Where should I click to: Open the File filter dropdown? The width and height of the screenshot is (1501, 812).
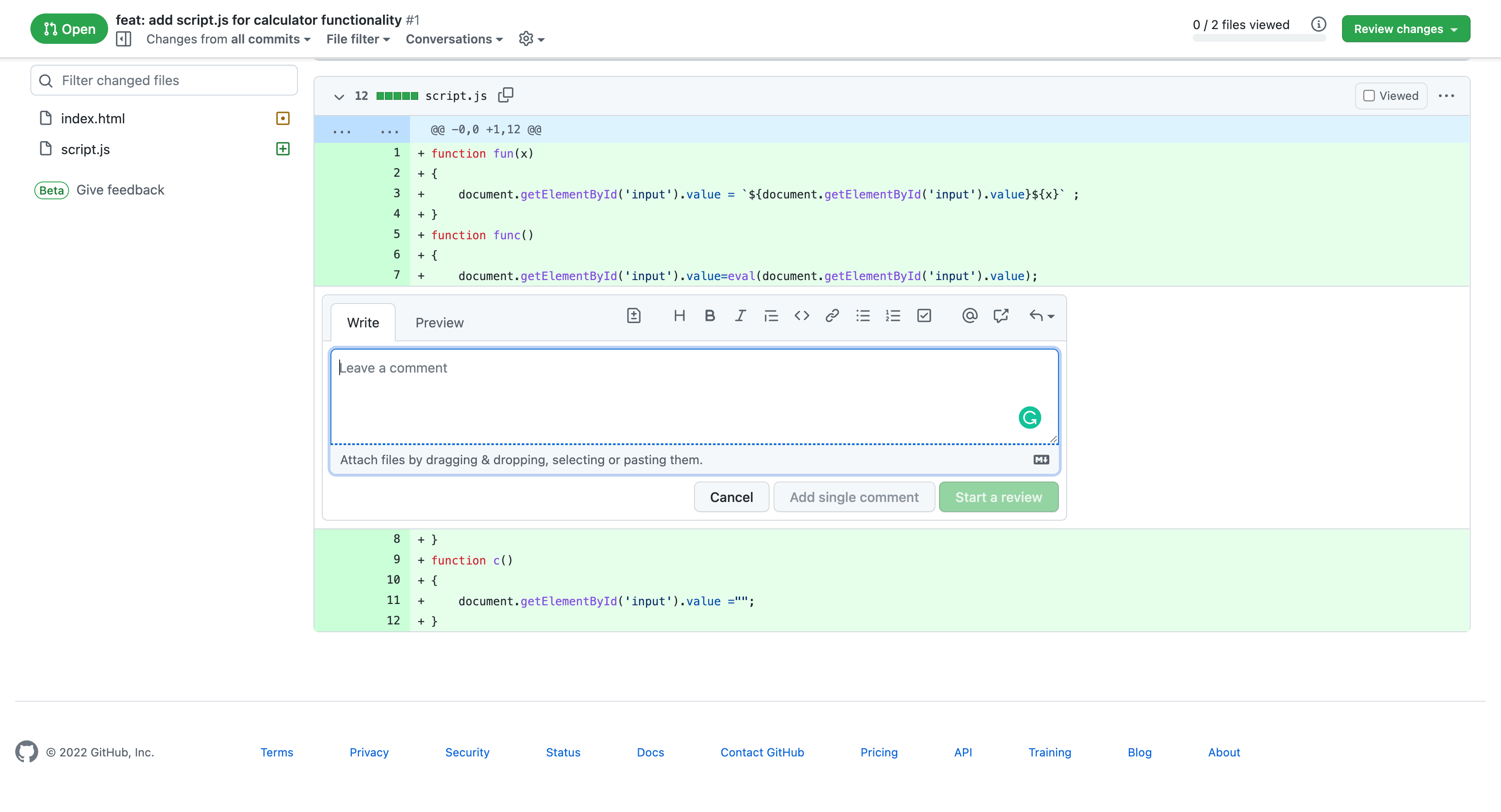point(358,39)
